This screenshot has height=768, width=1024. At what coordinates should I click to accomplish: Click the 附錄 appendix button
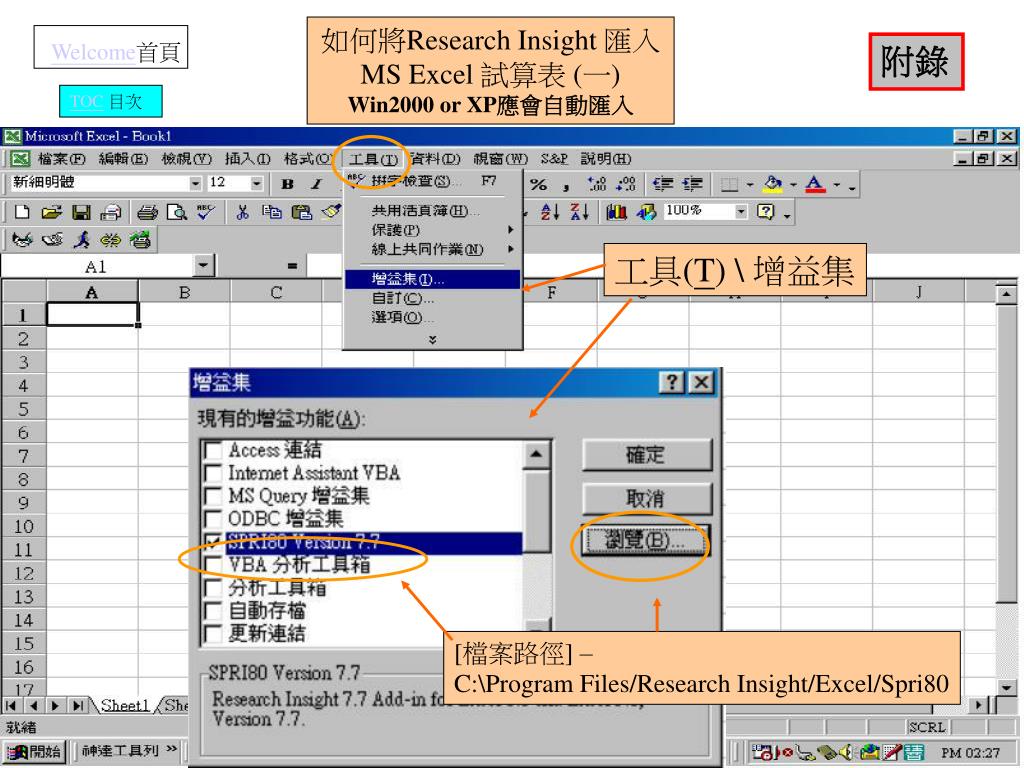(916, 62)
